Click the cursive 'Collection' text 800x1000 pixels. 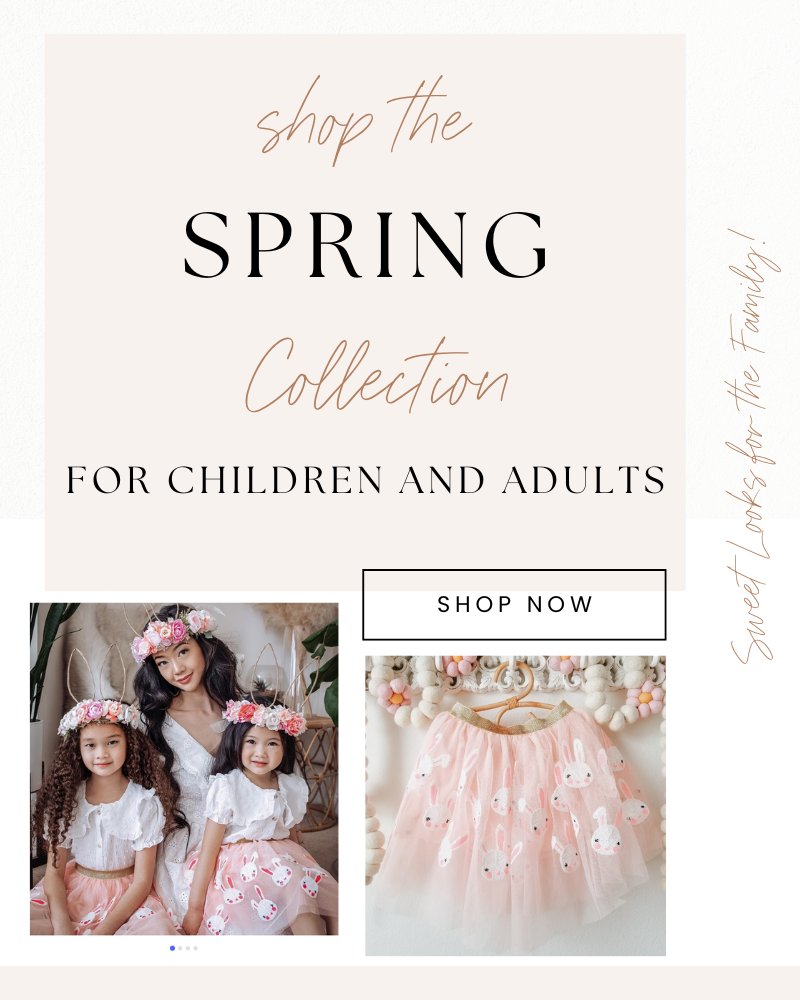(x=376, y=376)
